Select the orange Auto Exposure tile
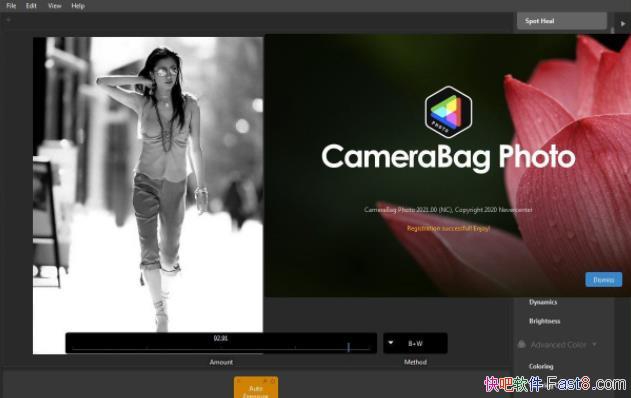 pyautogui.click(x=256, y=388)
